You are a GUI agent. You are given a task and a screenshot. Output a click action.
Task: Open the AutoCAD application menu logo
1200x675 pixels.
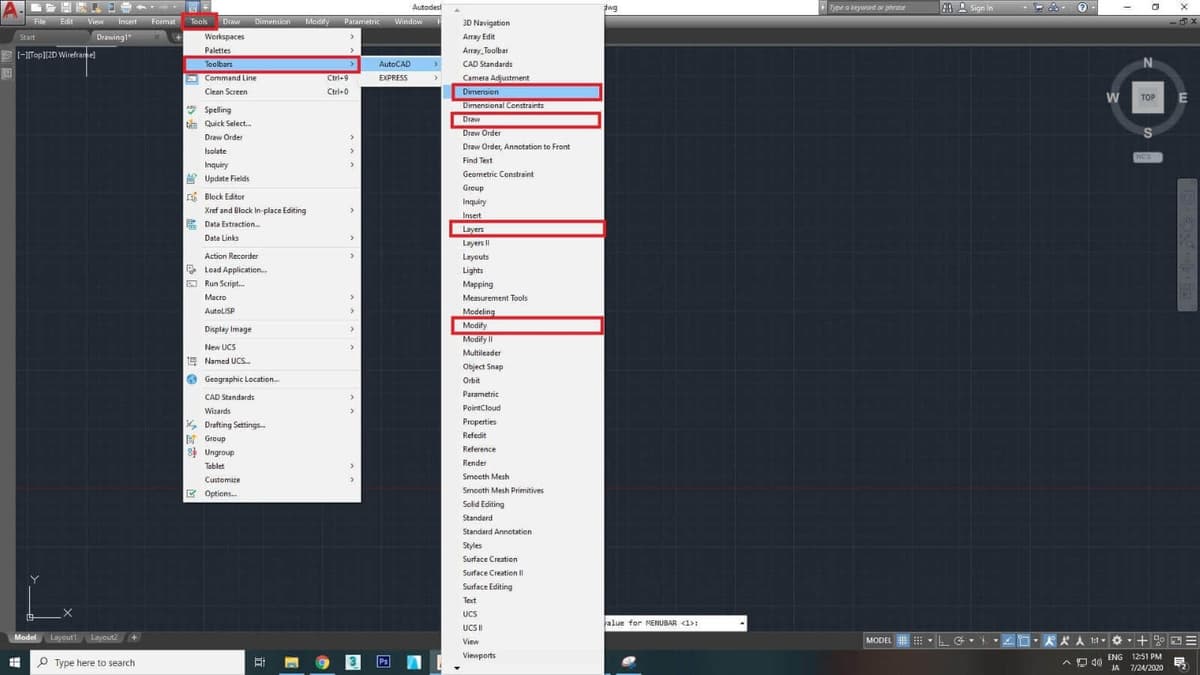13,13
